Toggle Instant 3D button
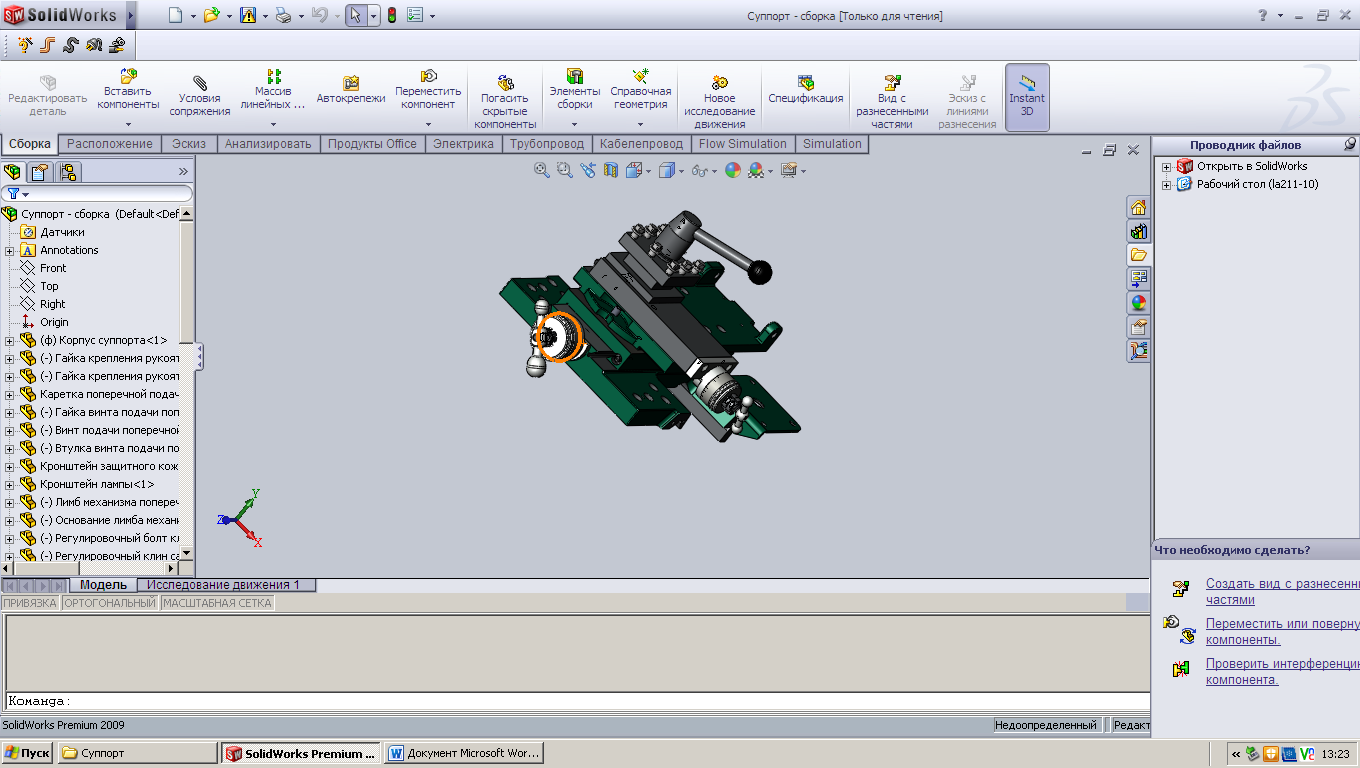1360x768 pixels. coord(1027,97)
